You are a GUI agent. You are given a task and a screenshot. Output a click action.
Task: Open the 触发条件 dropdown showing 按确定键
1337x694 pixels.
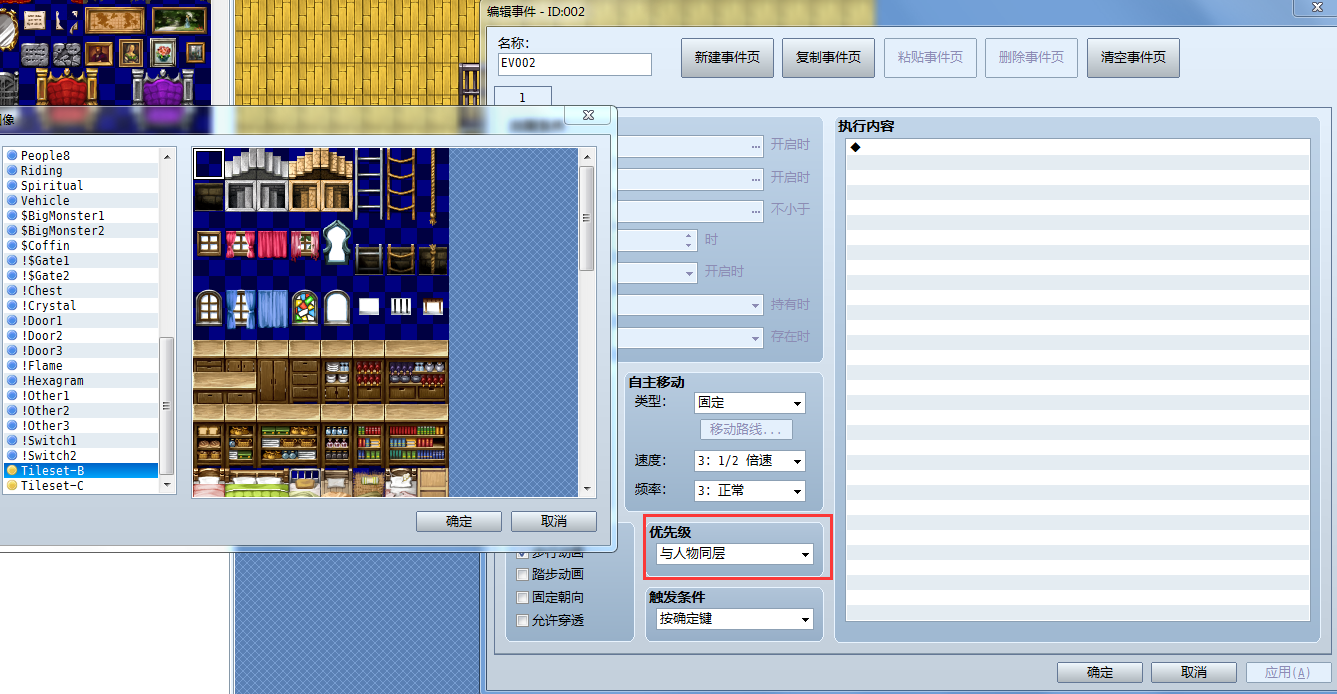(x=734, y=619)
